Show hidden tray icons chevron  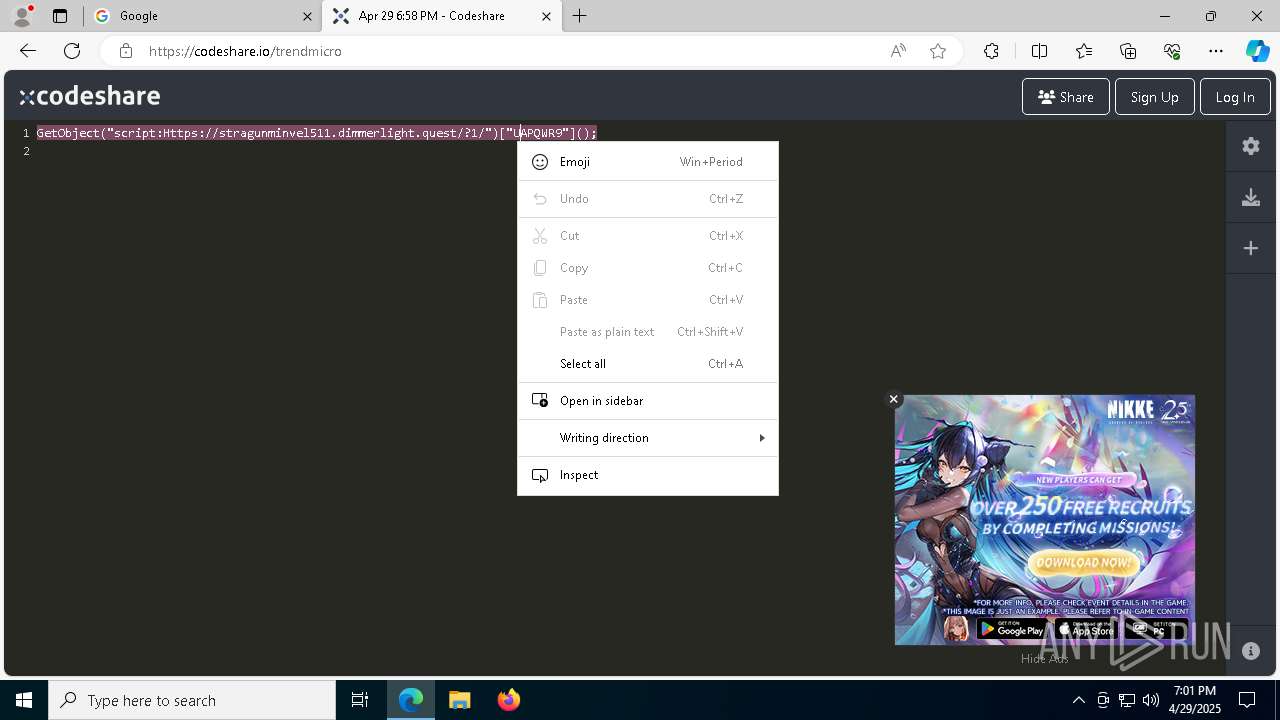click(x=1078, y=700)
